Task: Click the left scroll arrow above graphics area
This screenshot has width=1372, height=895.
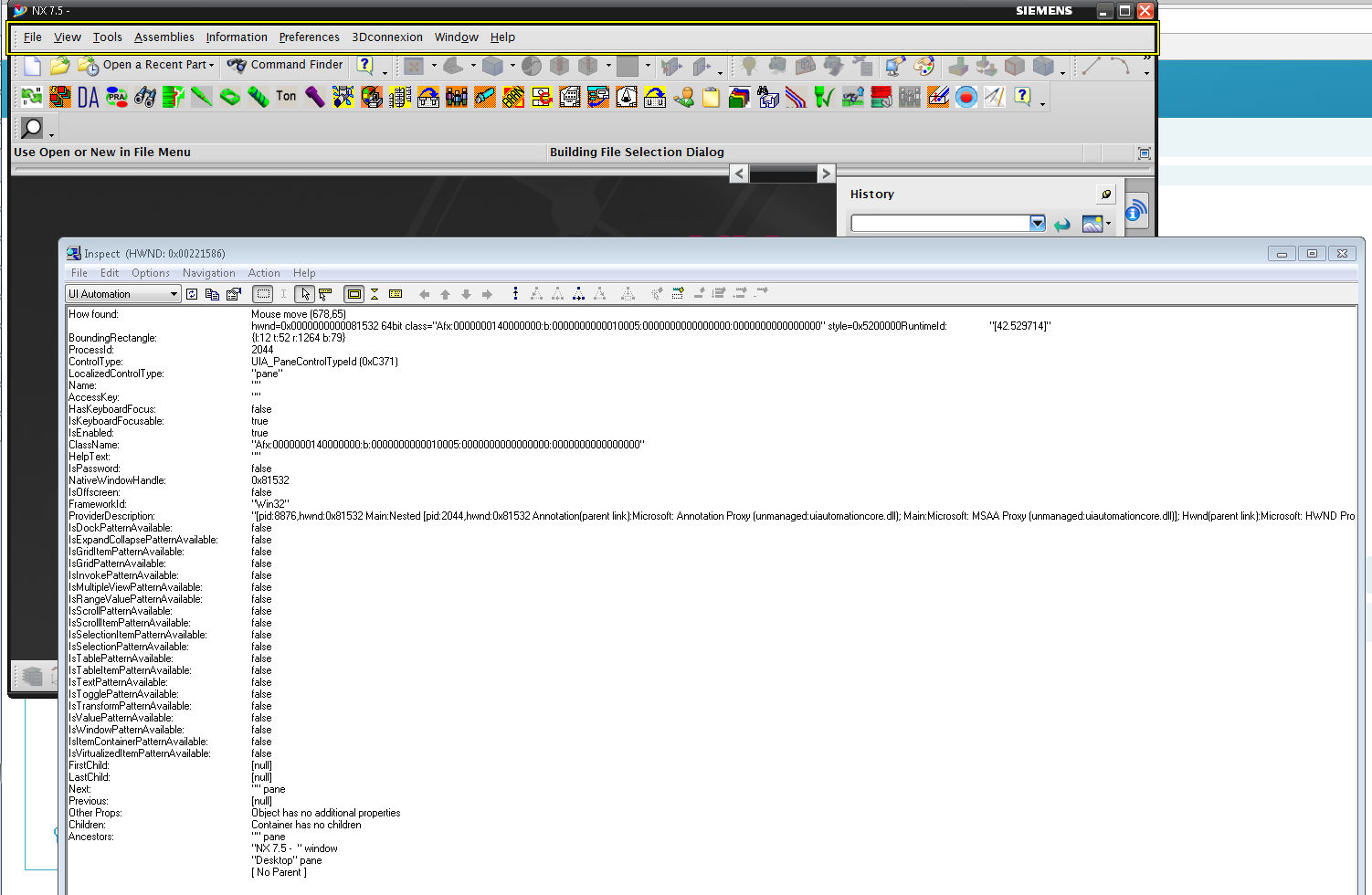Action: [740, 174]
